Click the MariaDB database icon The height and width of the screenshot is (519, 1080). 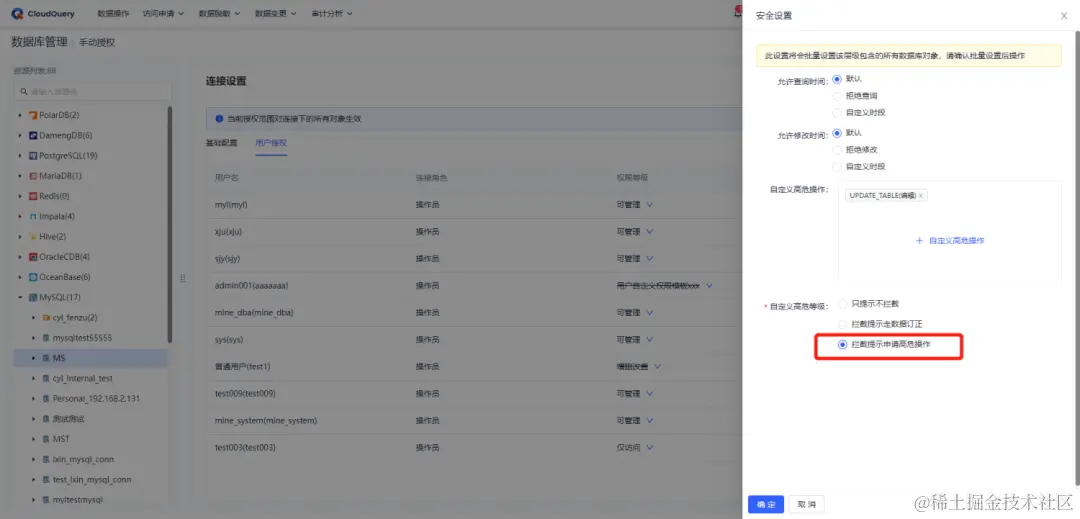pyautogui.click(x=32, y=176)
